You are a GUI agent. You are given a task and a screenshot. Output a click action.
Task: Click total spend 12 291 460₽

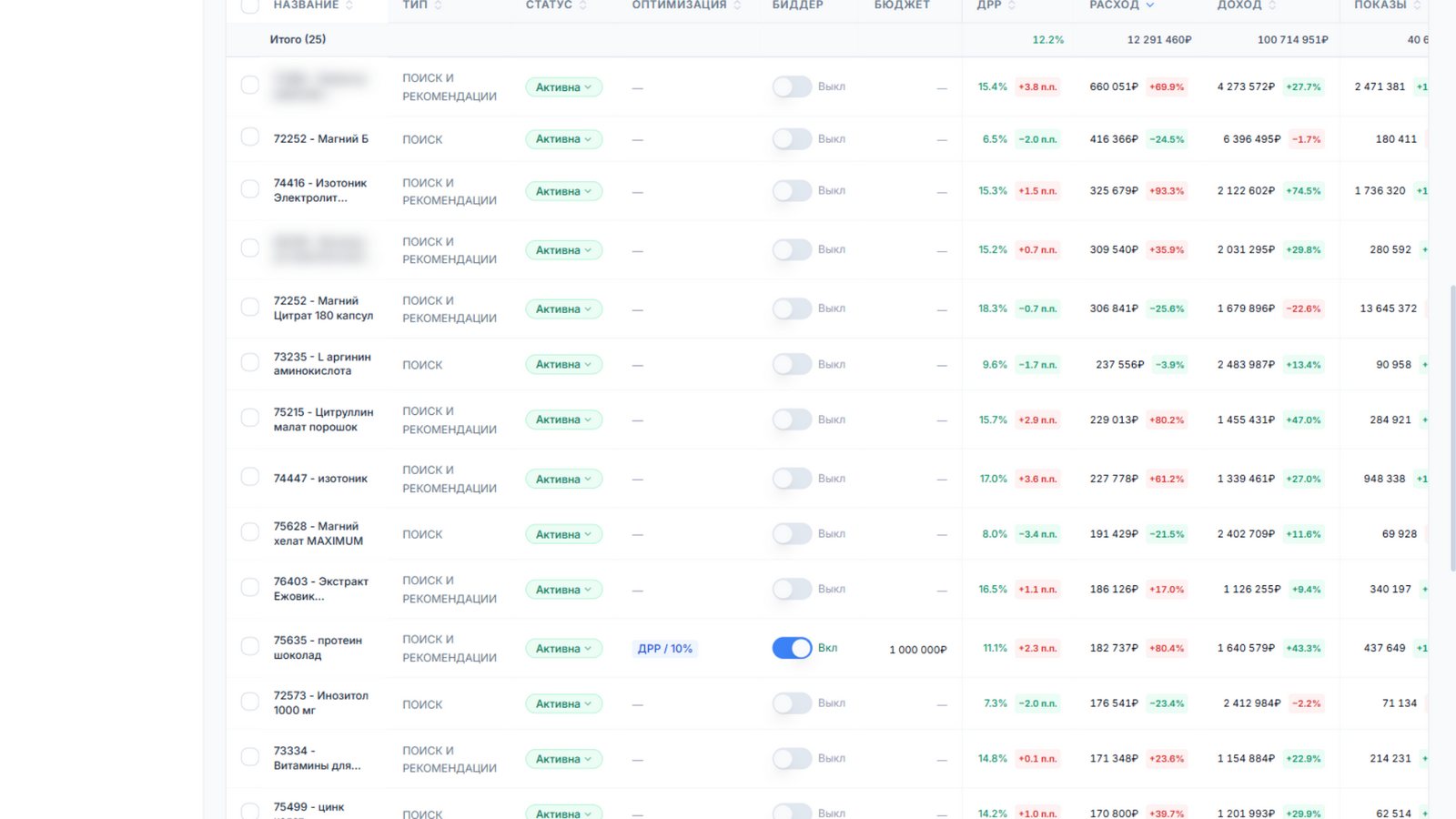point(1158,40)
